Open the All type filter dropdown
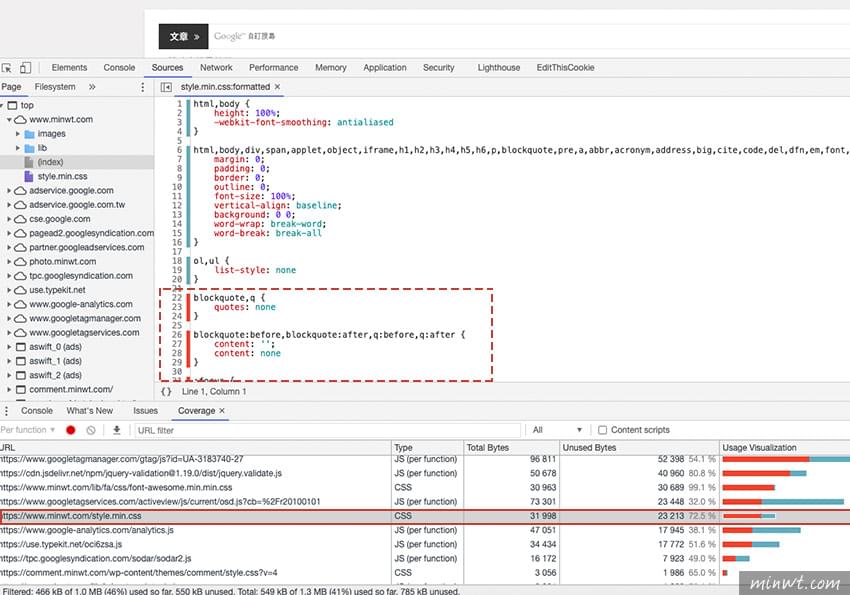This screenshot has height=595, width=850. point(557,430)
